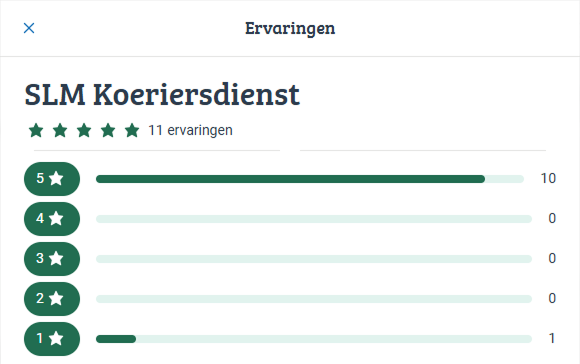The width and height of the screenshot is (580, 364).
Task: Click the 4-star empty progress bar
Action: (314, 219)
